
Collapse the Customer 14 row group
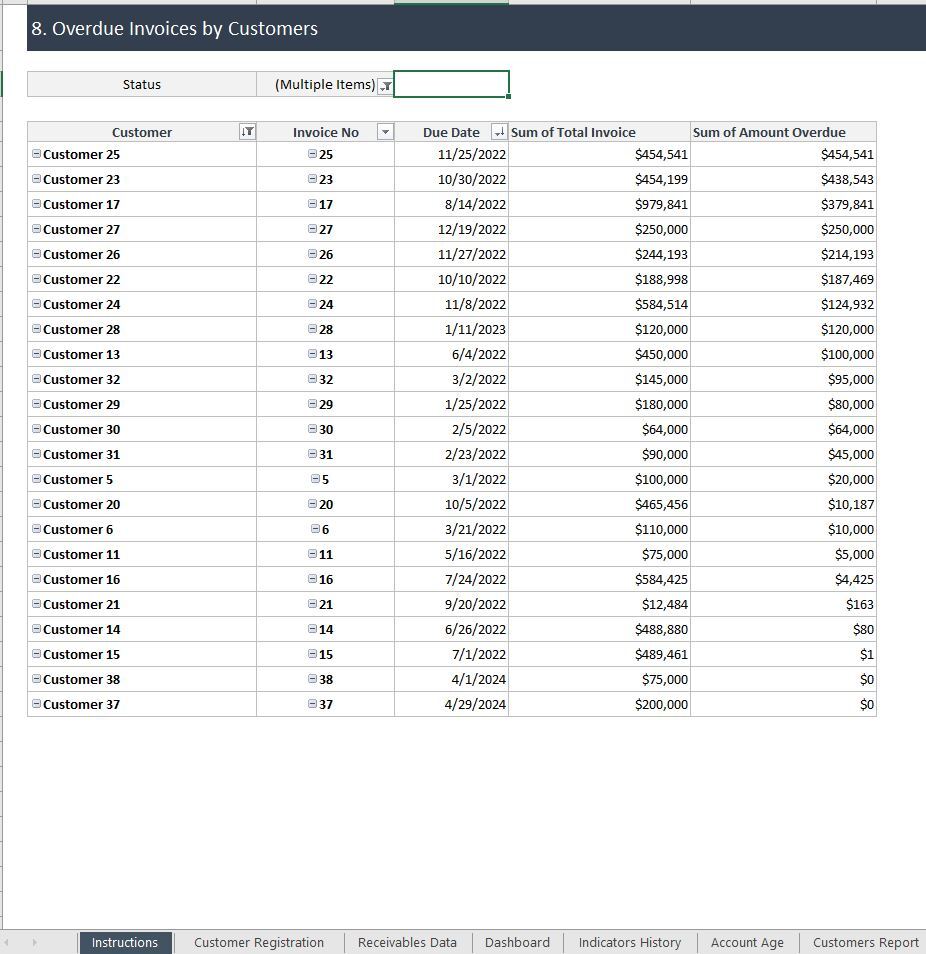[37, 628]
